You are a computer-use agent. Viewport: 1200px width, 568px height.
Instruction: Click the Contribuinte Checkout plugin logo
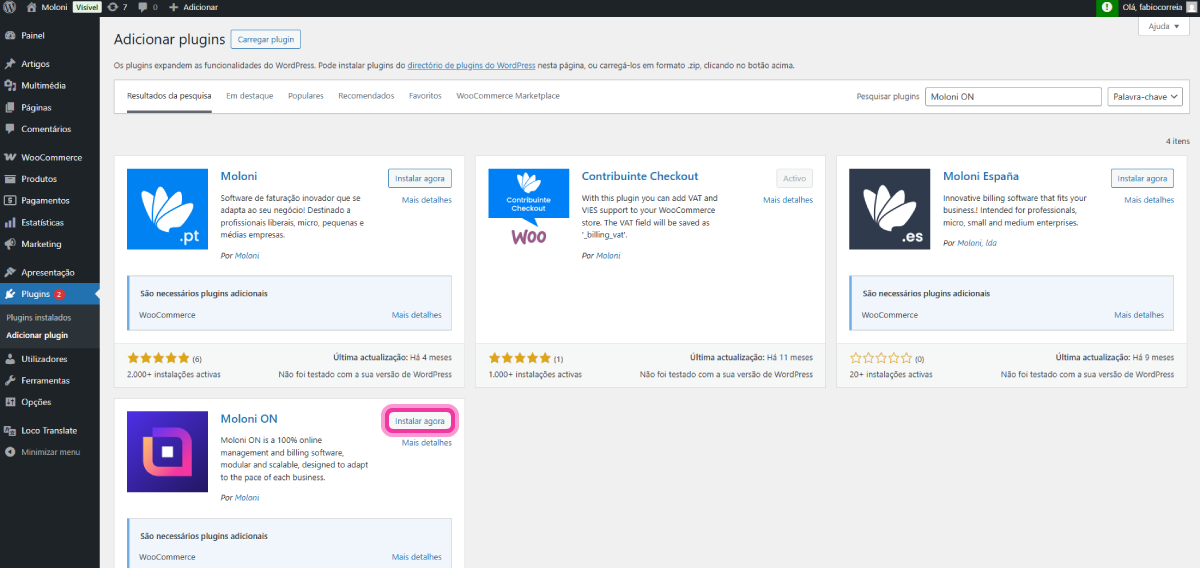[528, 209]
